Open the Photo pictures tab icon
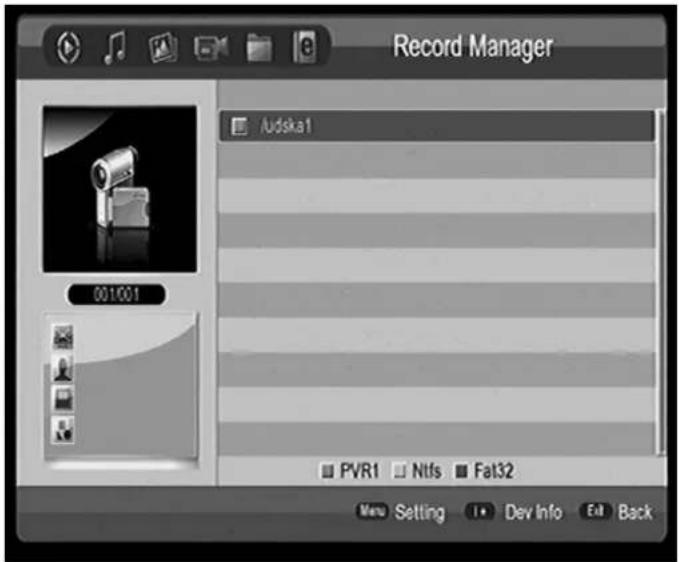Viewport: 679px width, 562px height. [163, 47]
